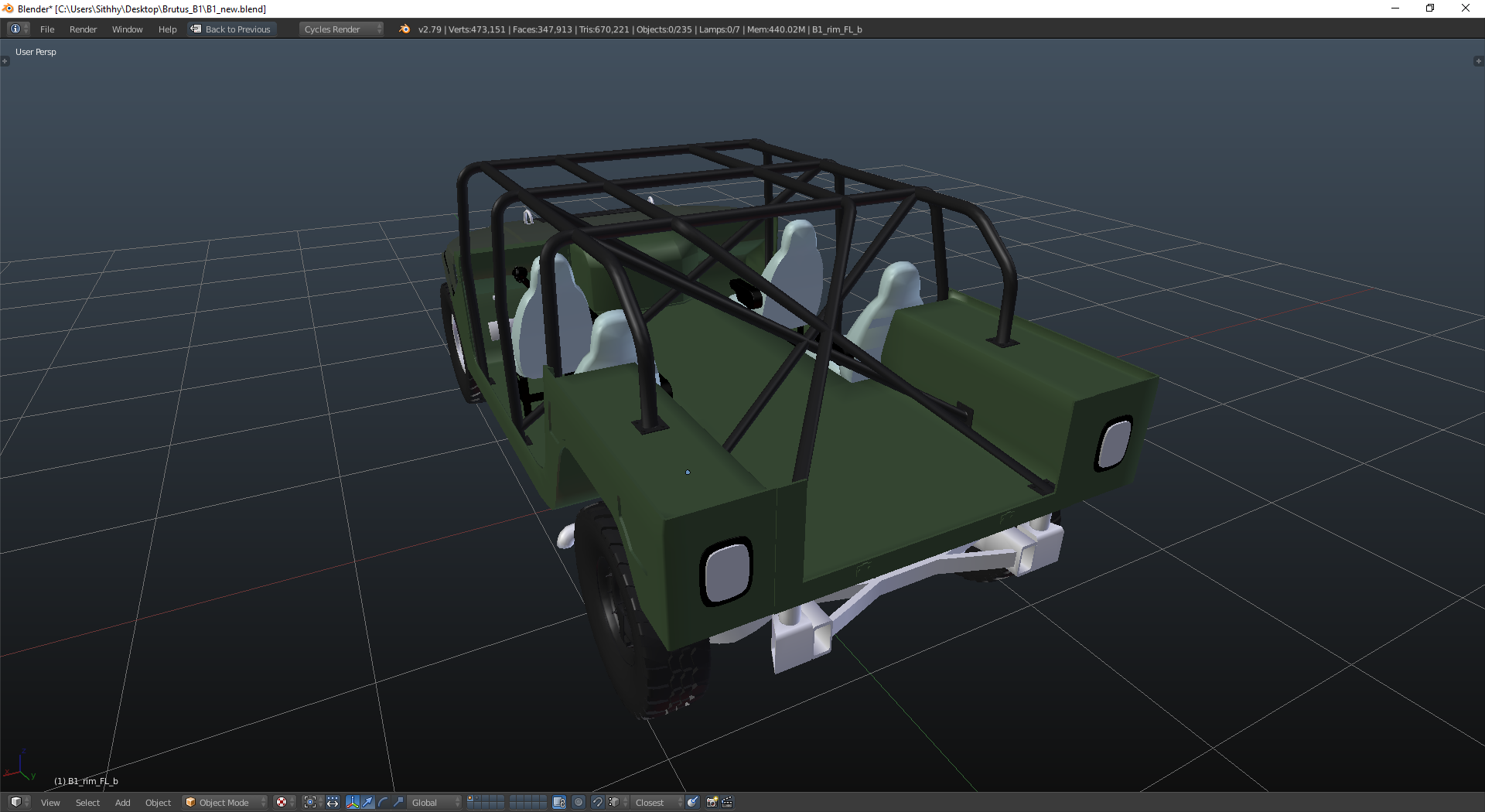Open the pivot point selector
The image size is (1485, 812).
tap(310, 803)
